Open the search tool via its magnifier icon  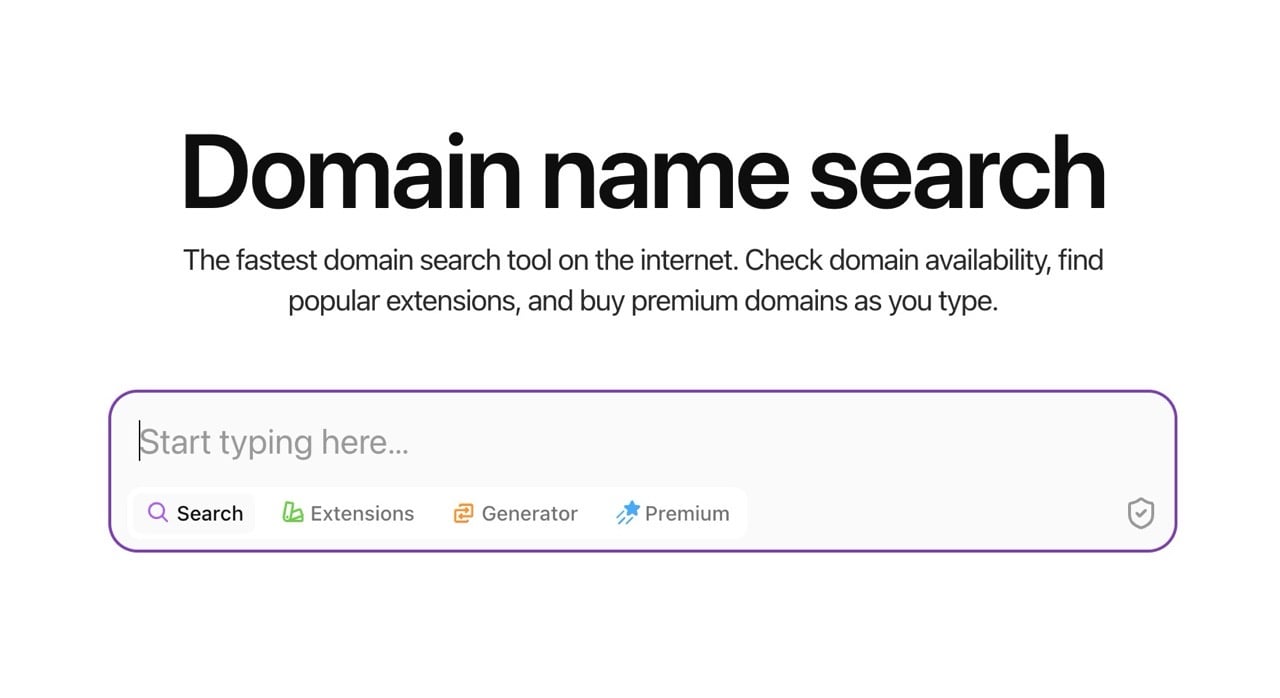[158, 513]
